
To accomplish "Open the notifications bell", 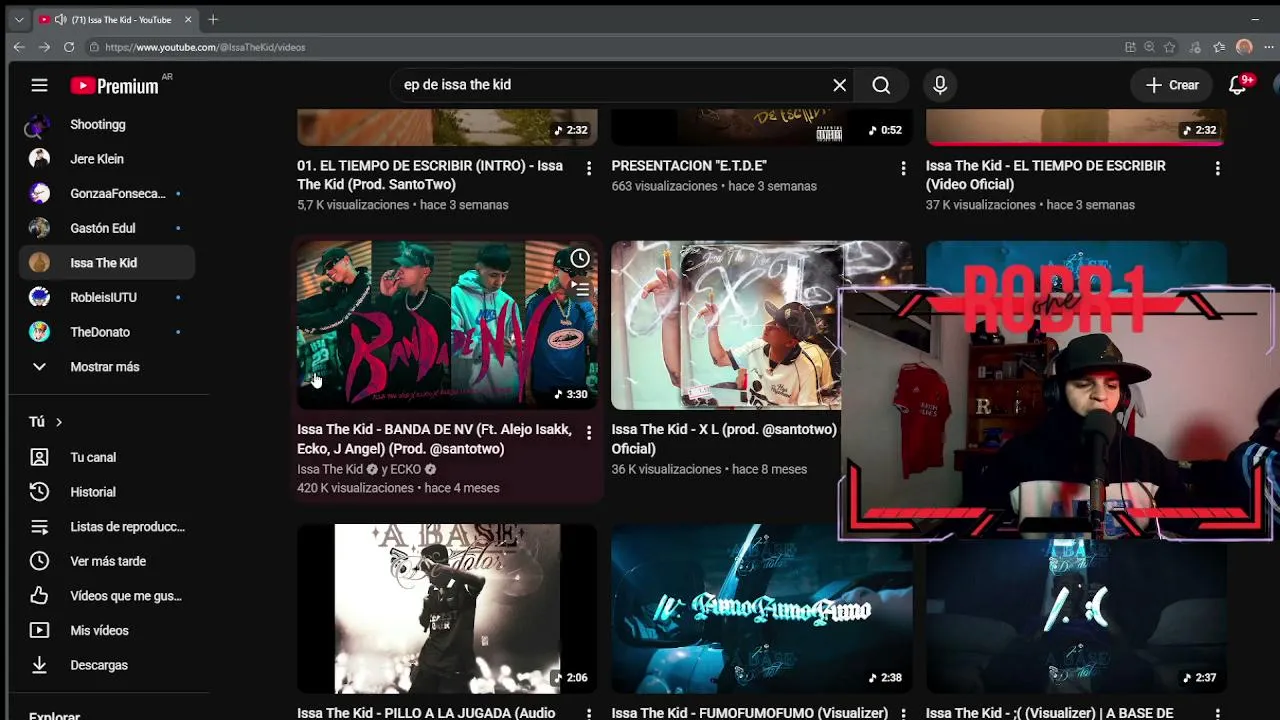I will (x=1238, y=85).
